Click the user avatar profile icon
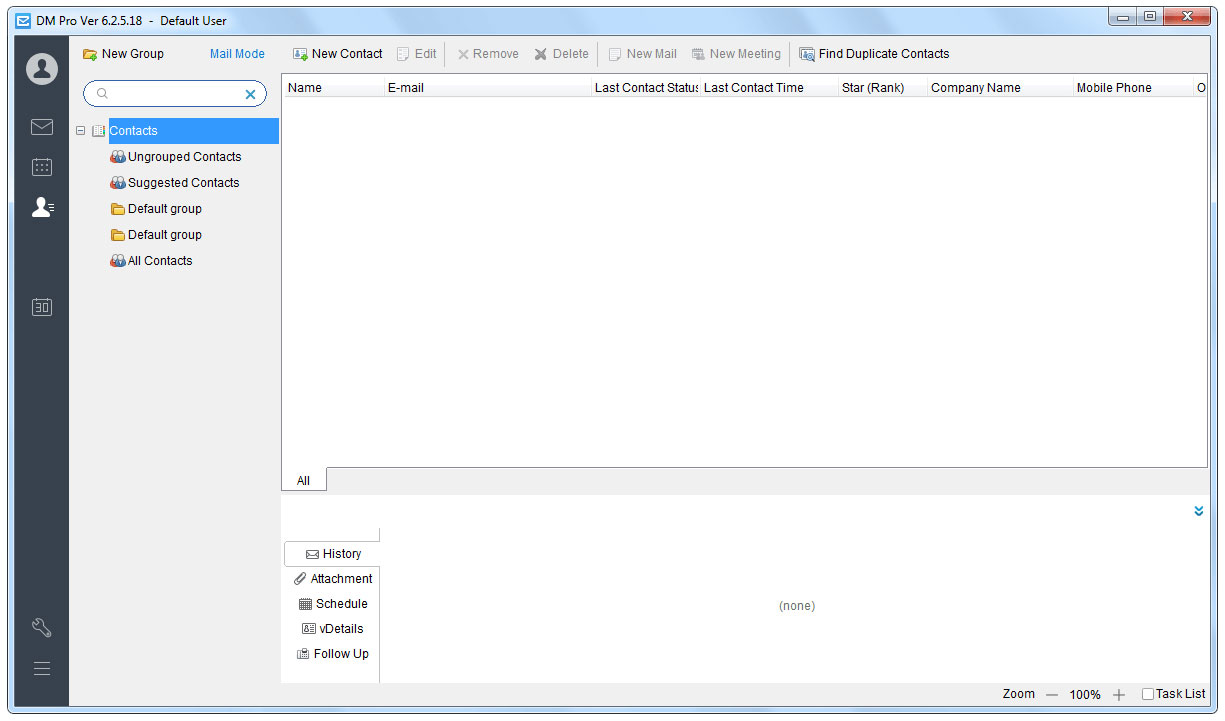This screenshot has width=1225, height=721. point(42,68)
